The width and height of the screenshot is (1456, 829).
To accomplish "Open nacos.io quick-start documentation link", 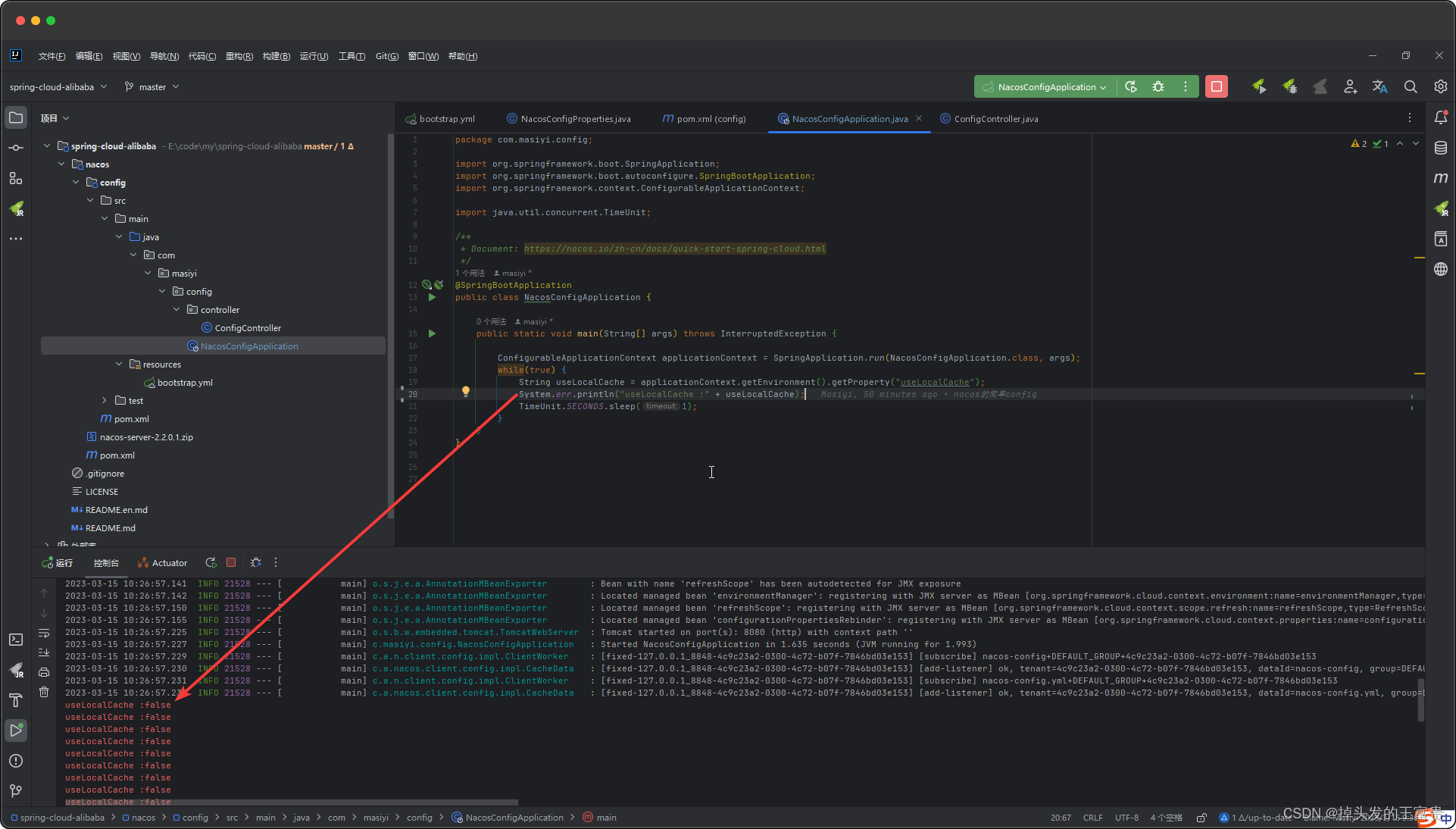I will point(674,249).
